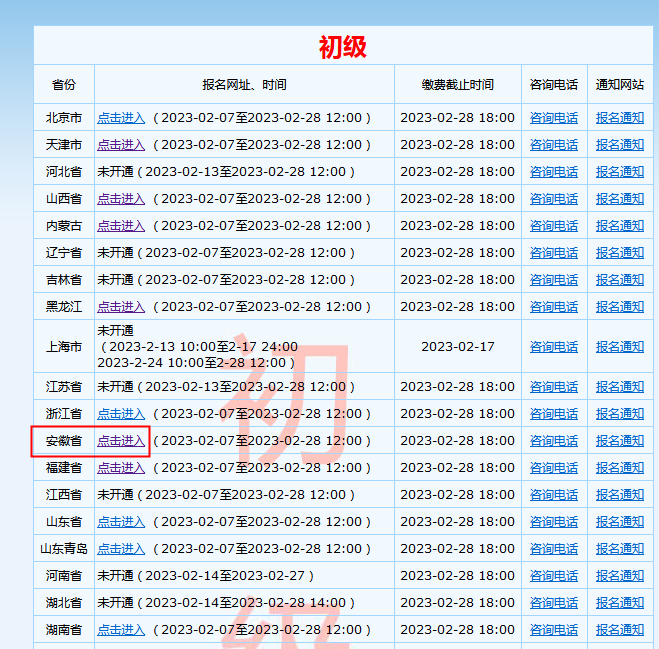The width and height of the screenshot is (659, 649).
Task: Click the 缴费截止时间 column header
Action: [x=457, y=85]
